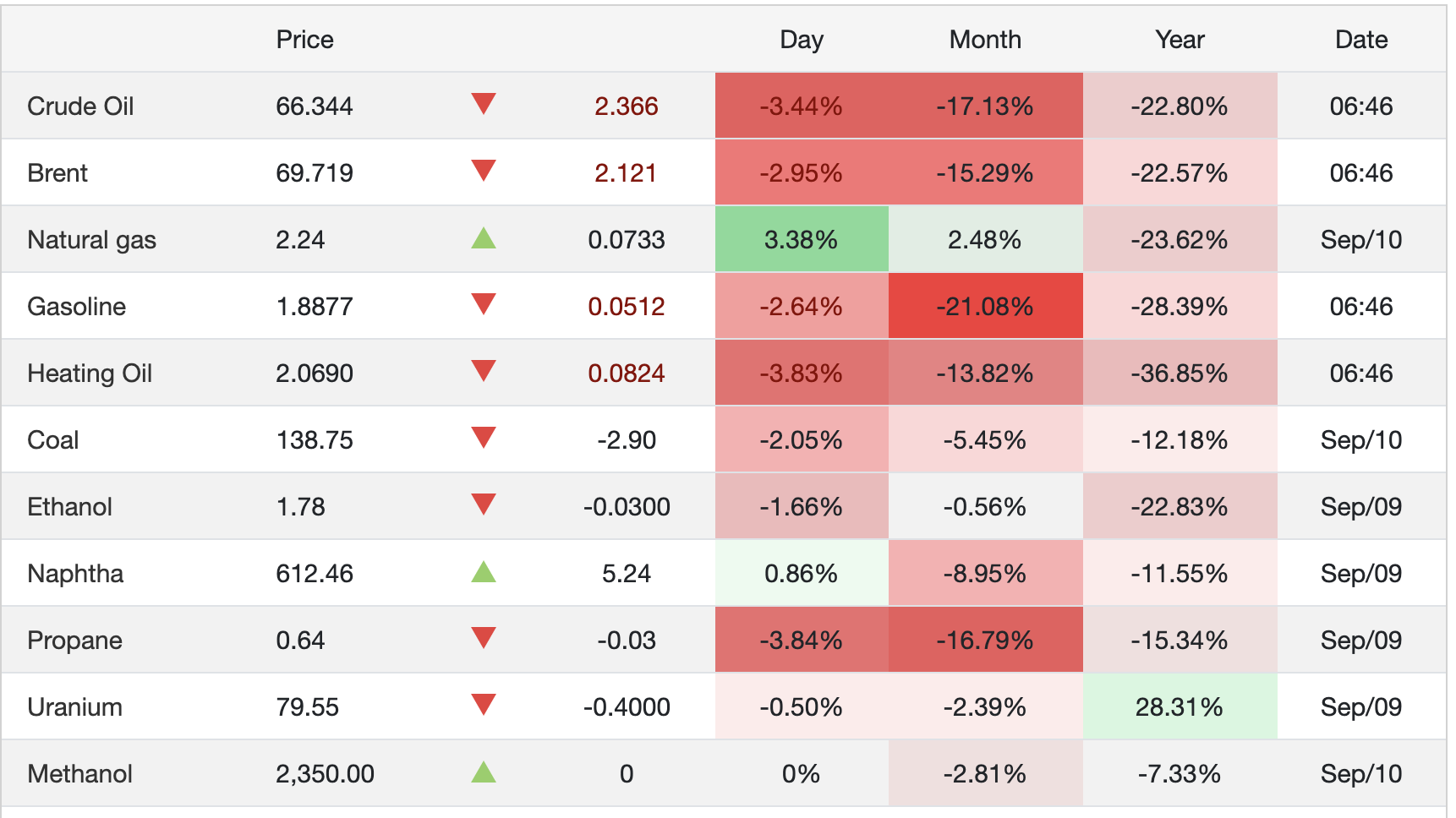The height and width of the screenshot is (818, 1456).
Task: Open the Methanol commodity link
Action: (x=79, y=774)
